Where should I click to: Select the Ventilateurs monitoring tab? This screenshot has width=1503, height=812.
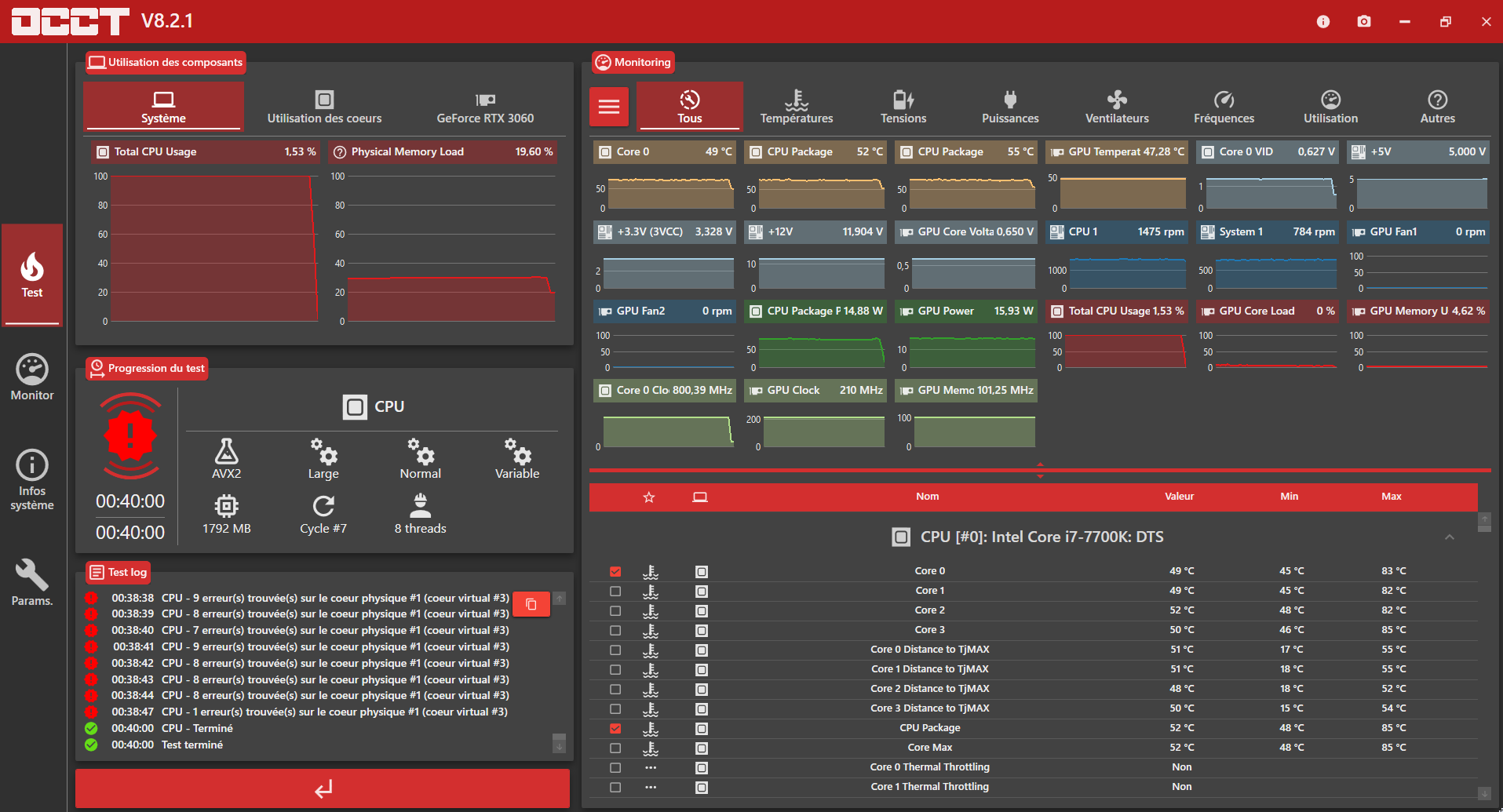point(1117,106)
